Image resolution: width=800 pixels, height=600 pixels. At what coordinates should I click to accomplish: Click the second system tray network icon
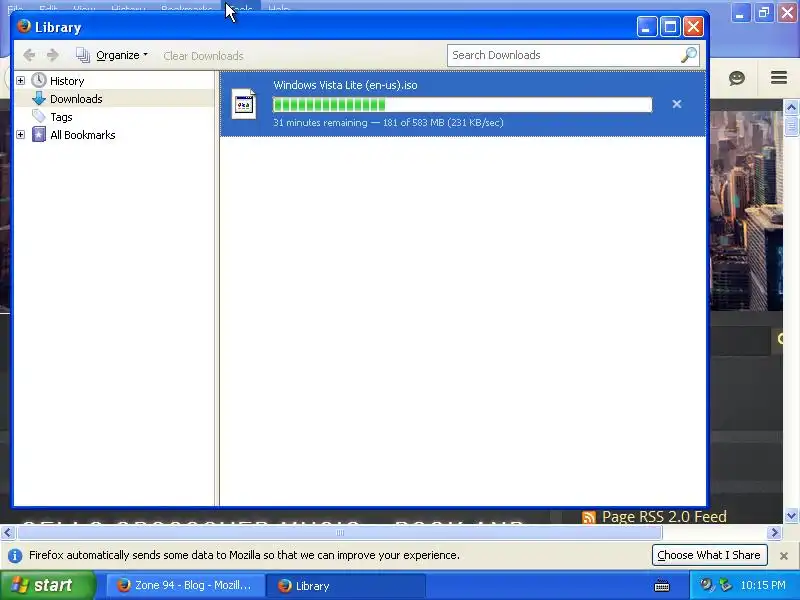tap(725, 585)
